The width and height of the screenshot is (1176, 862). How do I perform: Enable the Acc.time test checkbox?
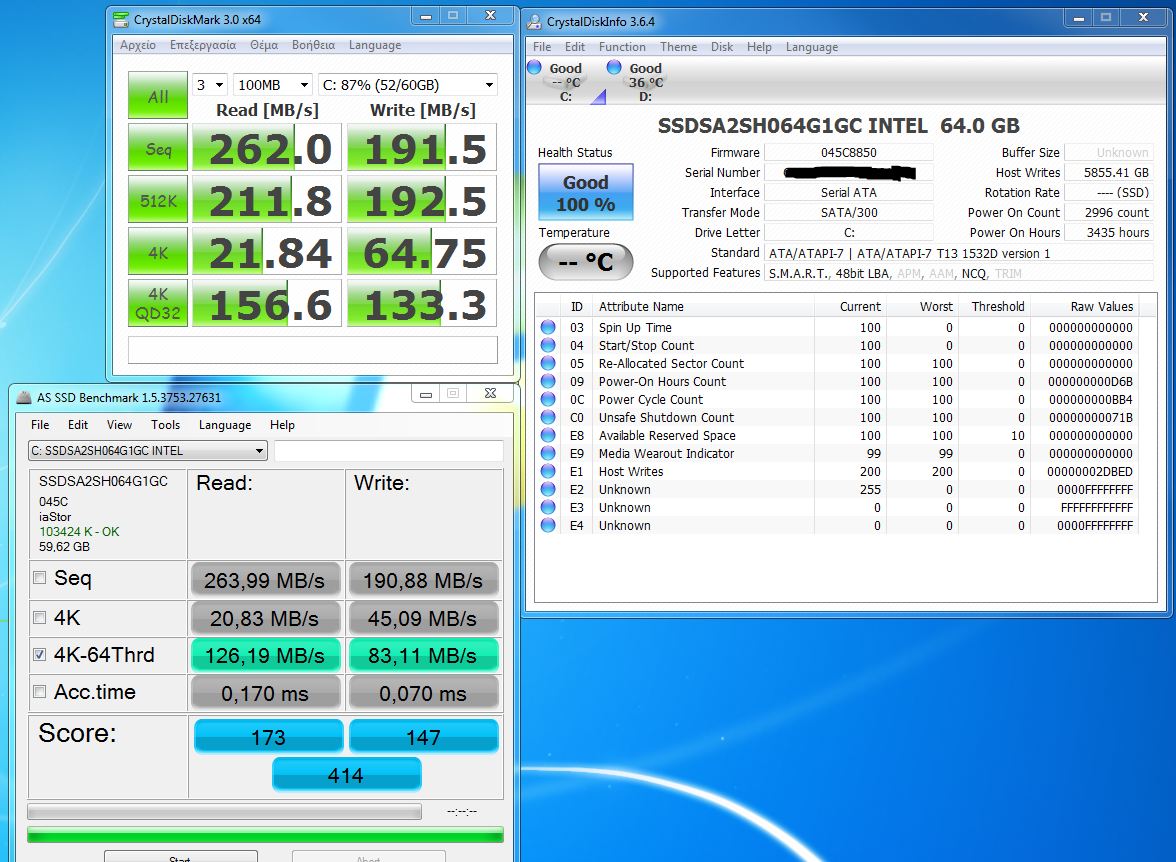tap(40, 692)
